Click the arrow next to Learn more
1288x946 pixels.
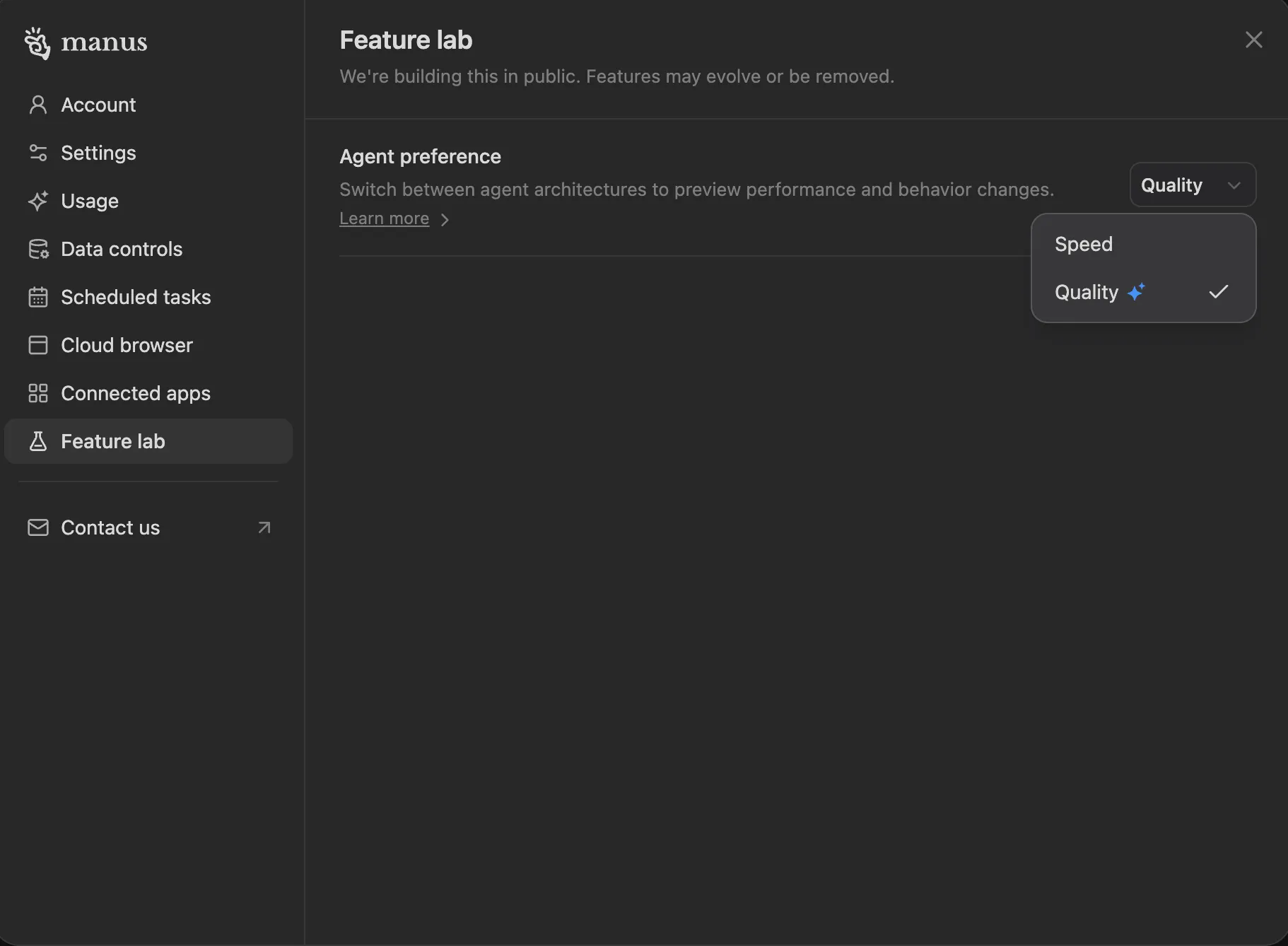coord(445,220)
